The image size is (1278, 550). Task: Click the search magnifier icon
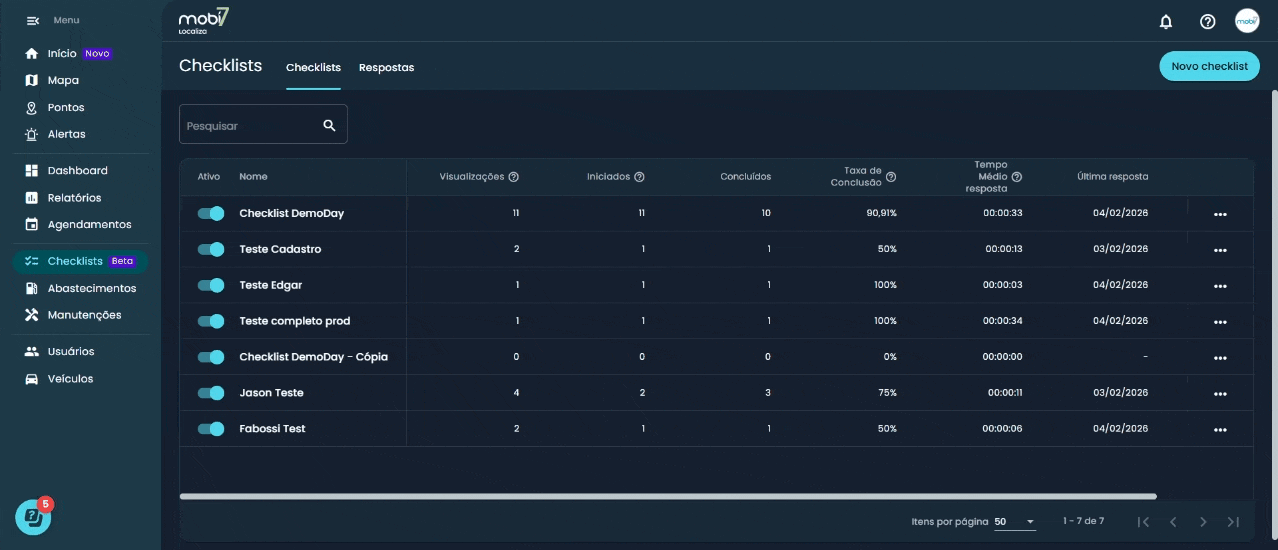tap(329, 125)
